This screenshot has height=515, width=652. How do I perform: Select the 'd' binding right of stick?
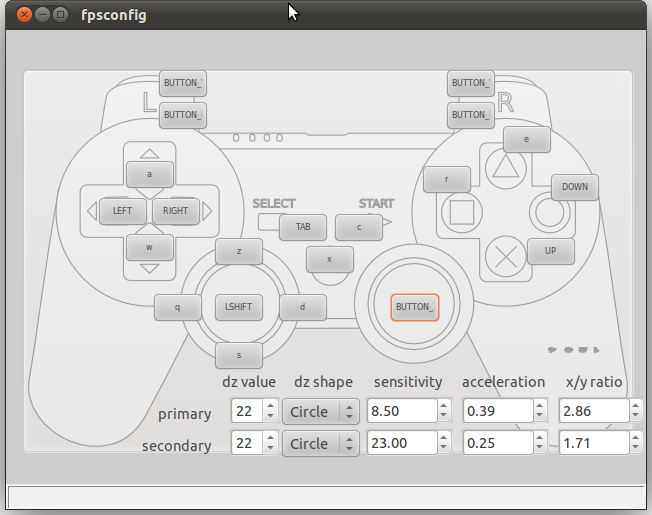pos(302,307)
